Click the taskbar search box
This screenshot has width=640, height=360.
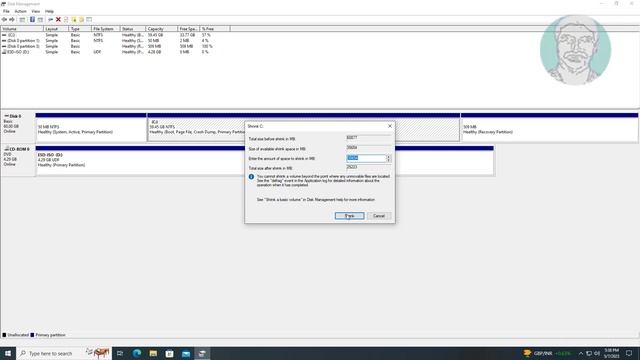[64, 353]
